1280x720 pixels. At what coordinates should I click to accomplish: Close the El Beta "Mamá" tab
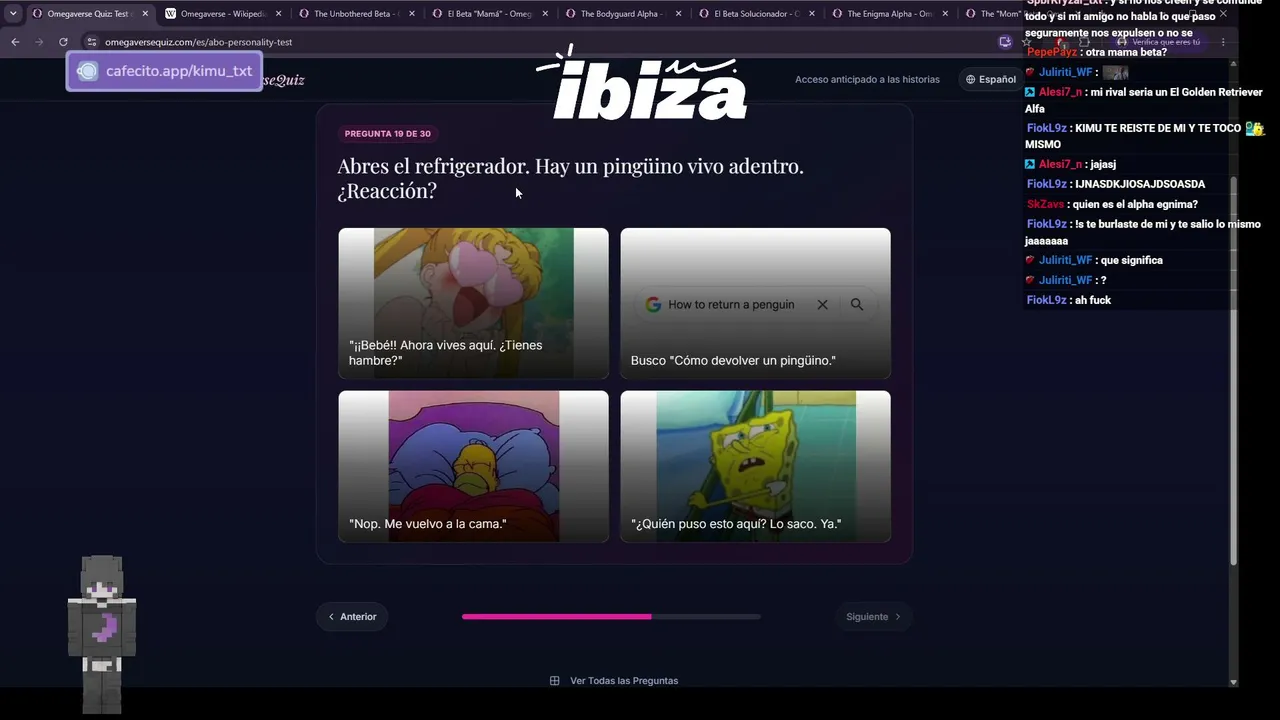545,14
